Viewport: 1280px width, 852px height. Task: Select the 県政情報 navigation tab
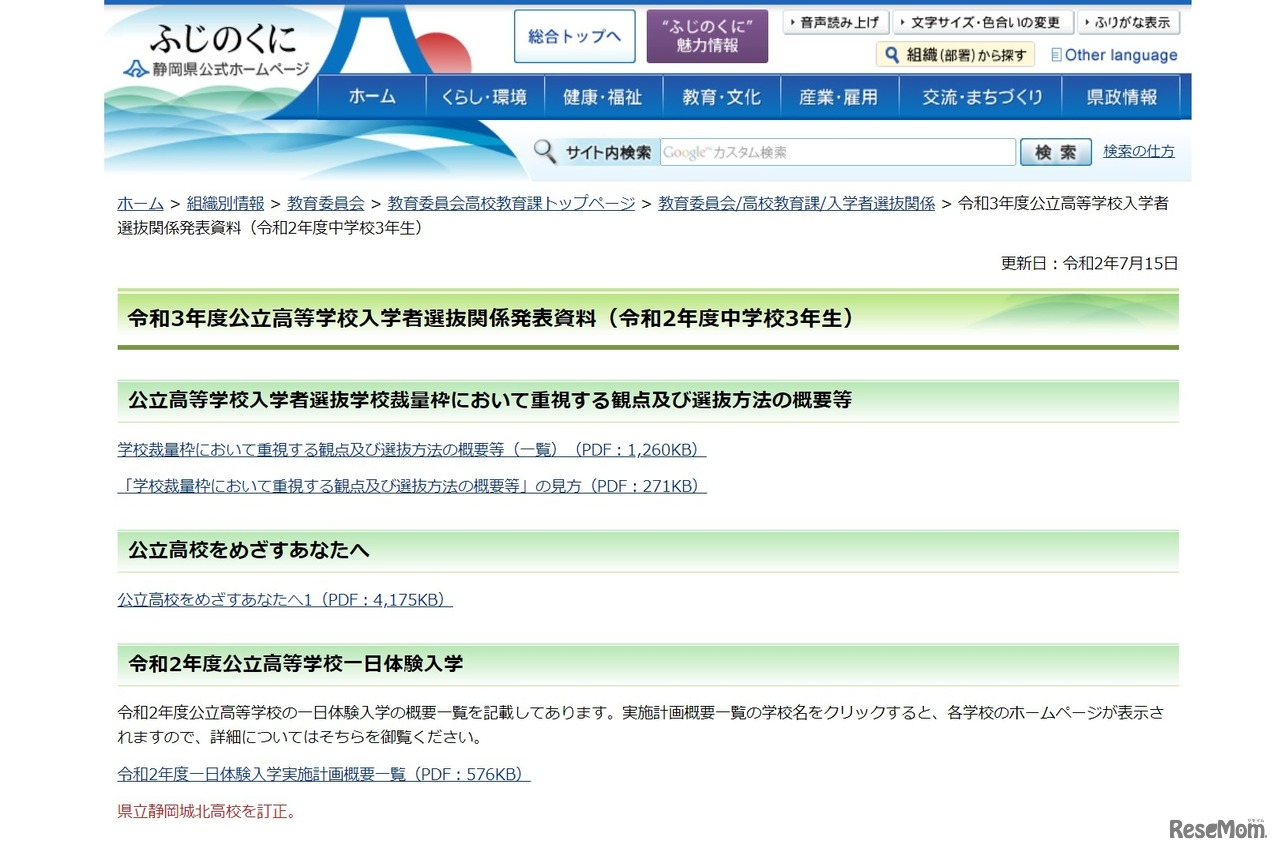point(1122,97)
